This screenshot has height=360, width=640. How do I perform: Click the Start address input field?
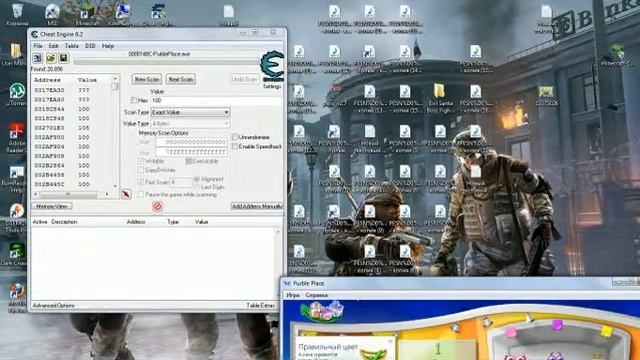tap(191, 142)
